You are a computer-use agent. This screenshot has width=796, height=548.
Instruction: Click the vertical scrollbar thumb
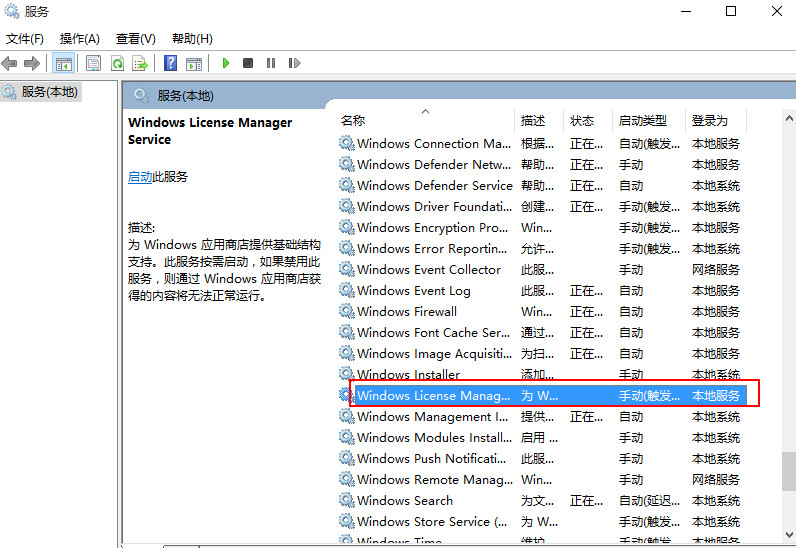pos(789,472)
